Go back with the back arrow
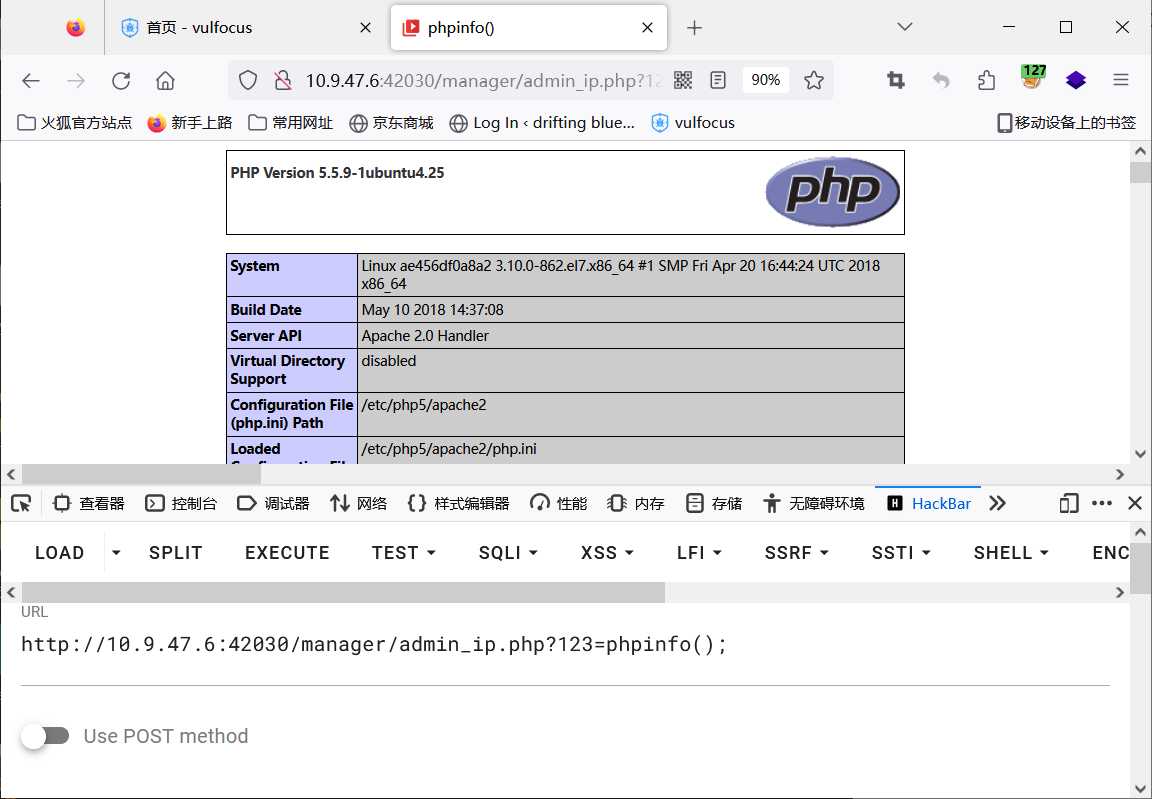 coord(31,81)
